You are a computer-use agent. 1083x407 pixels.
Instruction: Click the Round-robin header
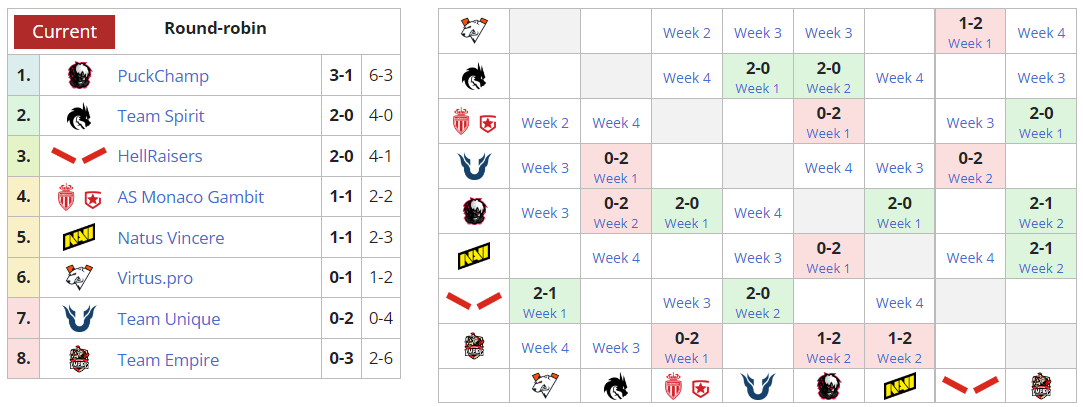(215, 29)
